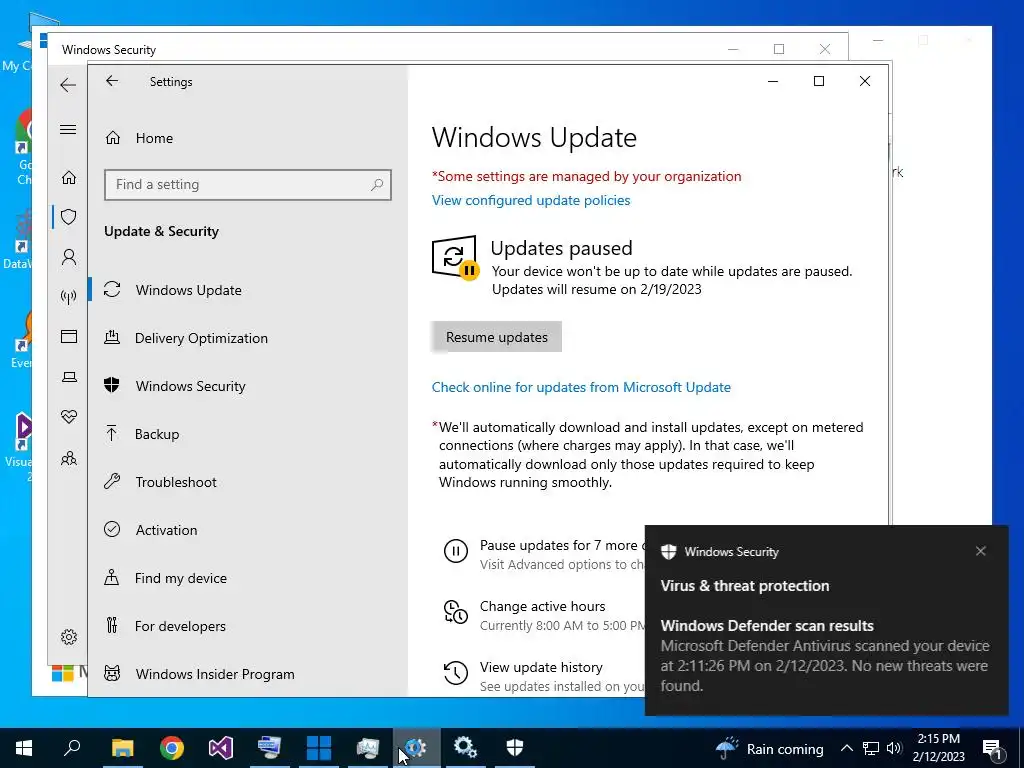
Task: Go back in Windows Security window
Action: click(68, 85)
